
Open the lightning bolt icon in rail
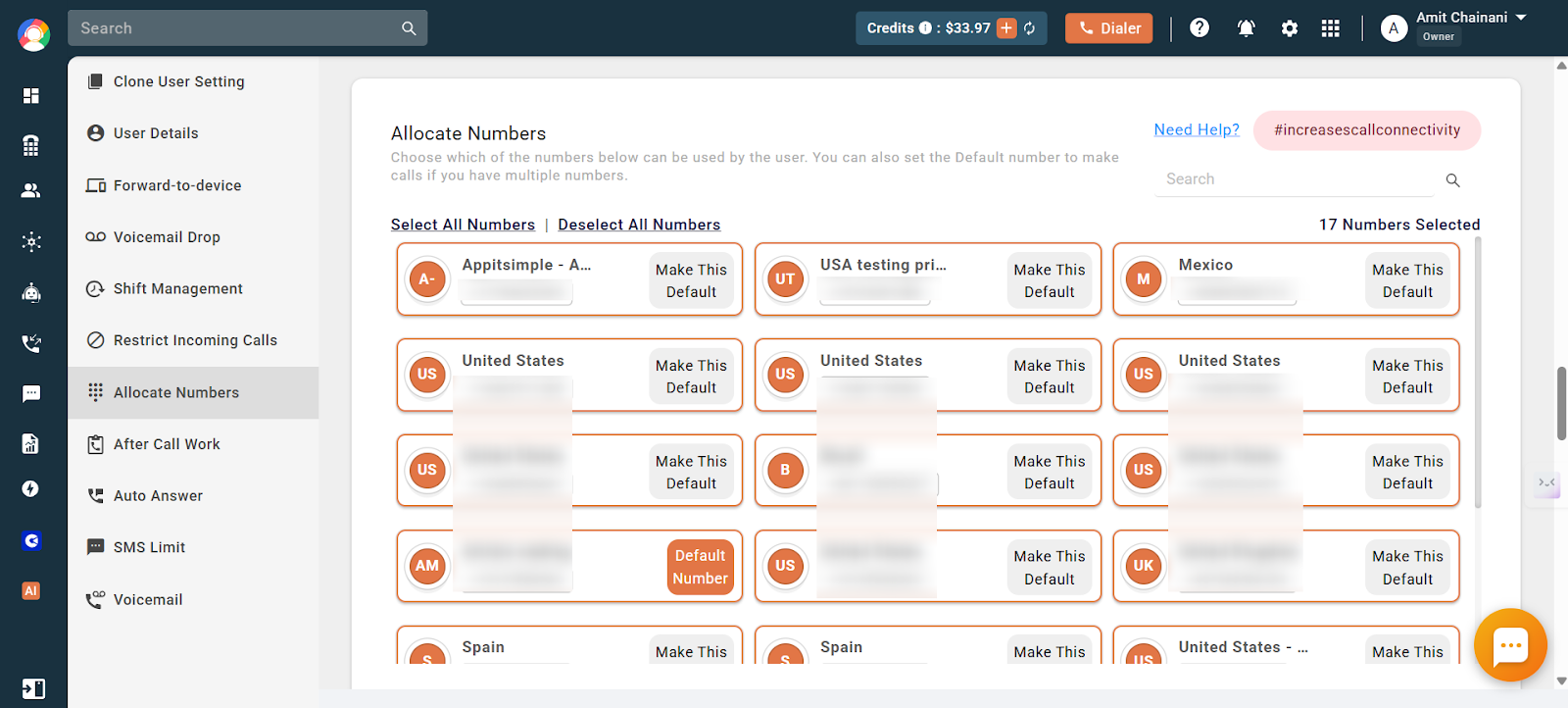(31, 488)
